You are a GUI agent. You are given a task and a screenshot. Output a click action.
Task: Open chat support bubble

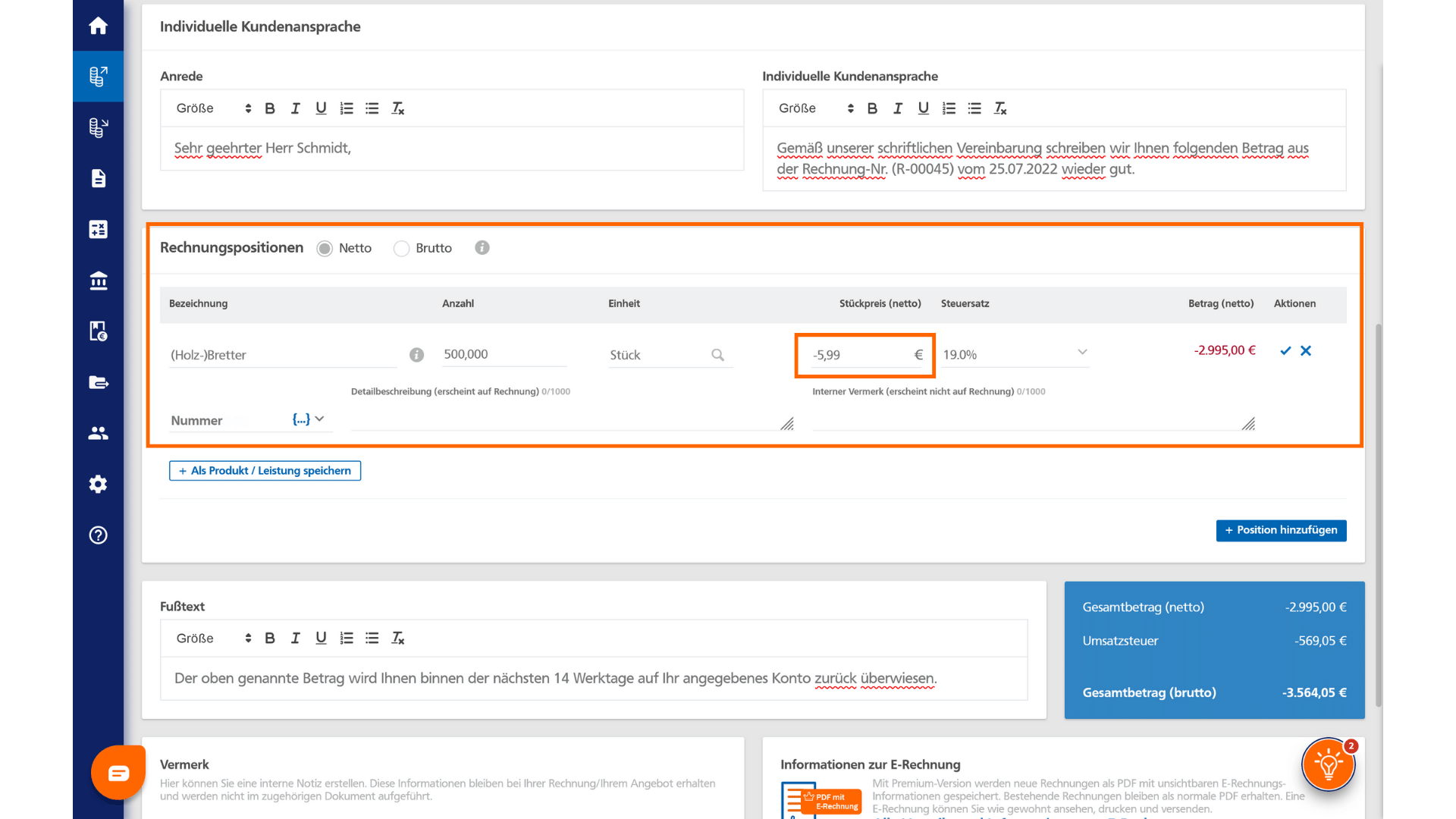point(118,773)
